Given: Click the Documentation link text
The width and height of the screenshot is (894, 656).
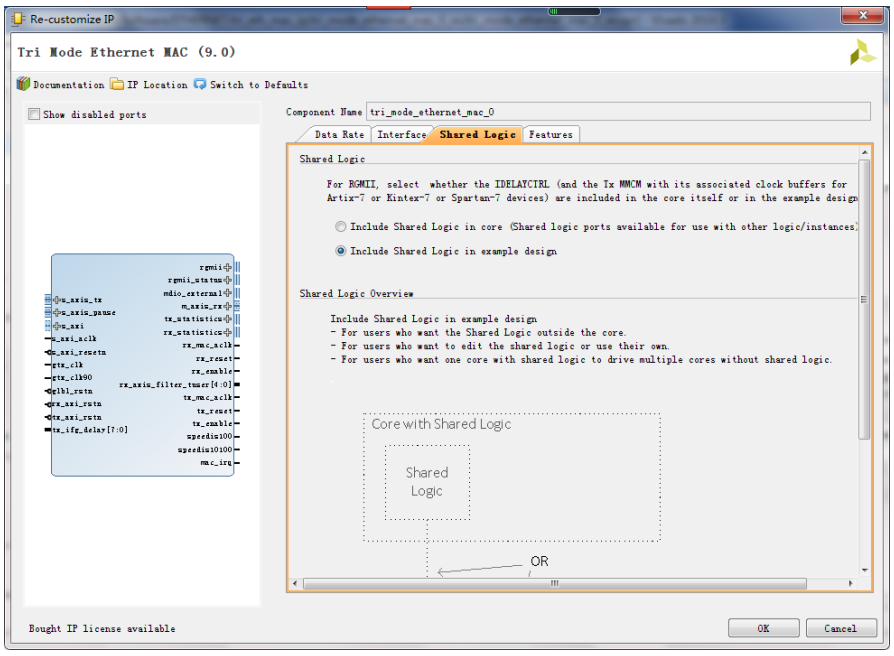Looking at the screenshot, I should pos(68,85).
